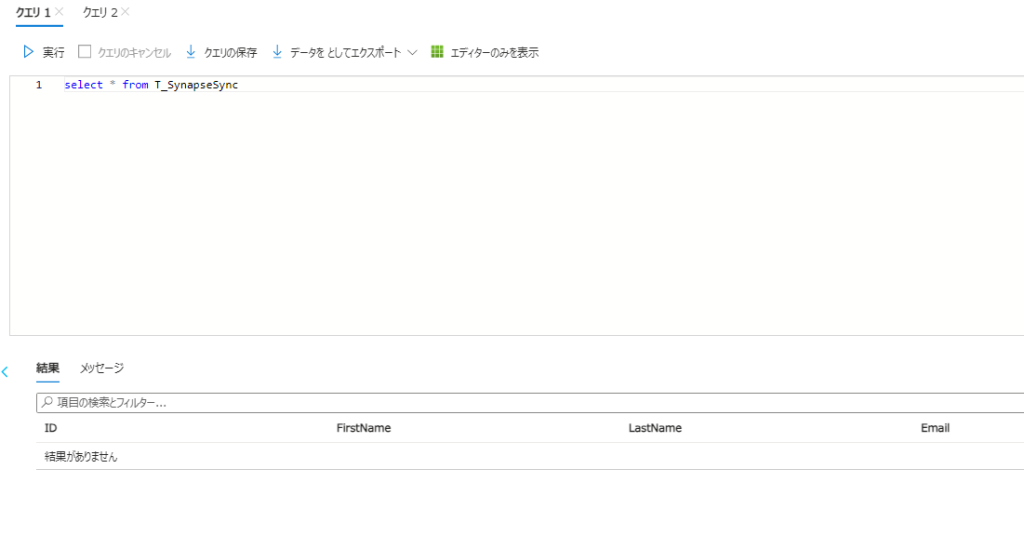Click the magnifier icon in results filter
Image resolution: width=1024 pixels, height=536 pixels.
pos(46,402)
